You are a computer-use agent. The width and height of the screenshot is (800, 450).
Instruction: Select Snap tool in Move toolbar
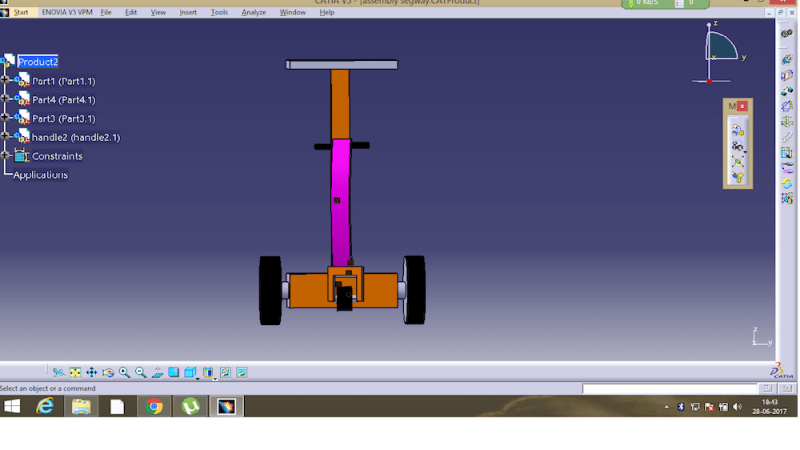[x=737, y=146]
